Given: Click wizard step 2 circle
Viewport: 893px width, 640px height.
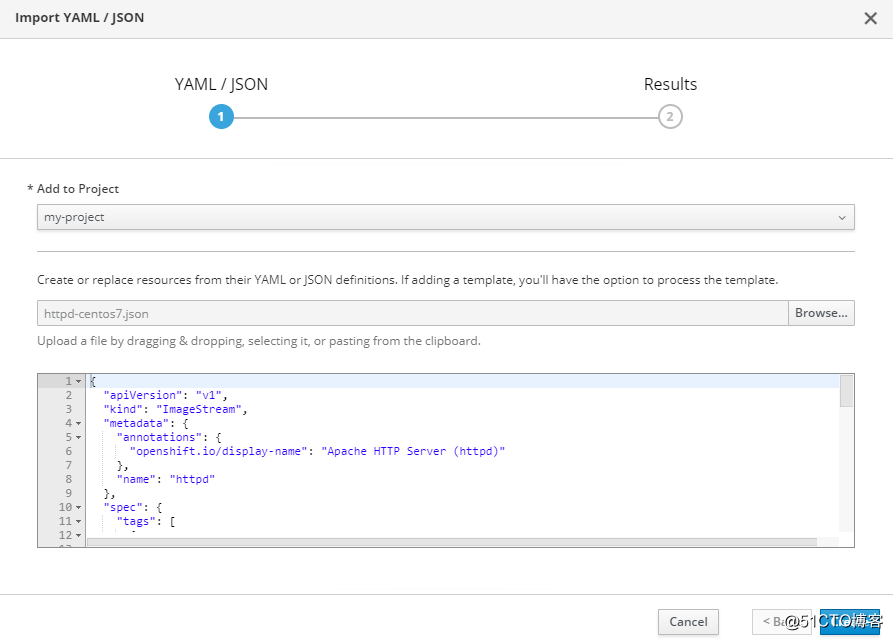Looking at the screenshot, I should point(670,117).
